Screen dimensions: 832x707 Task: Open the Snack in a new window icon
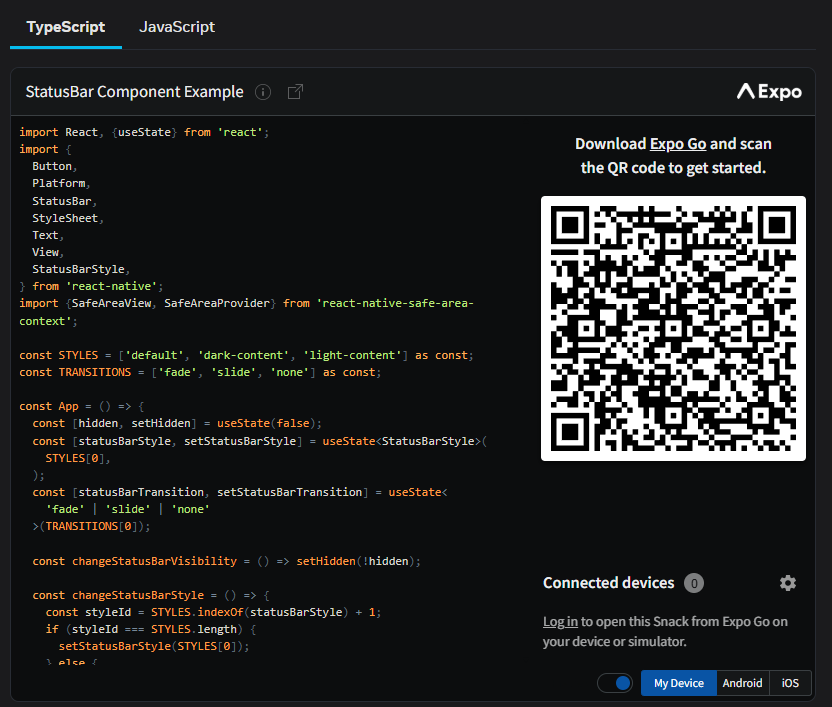coord(295,92)
